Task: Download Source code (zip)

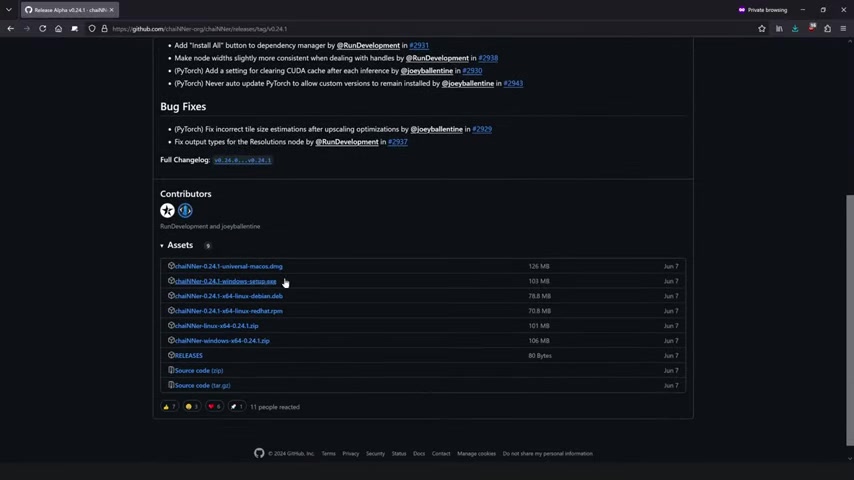Action: coord(199,370)
